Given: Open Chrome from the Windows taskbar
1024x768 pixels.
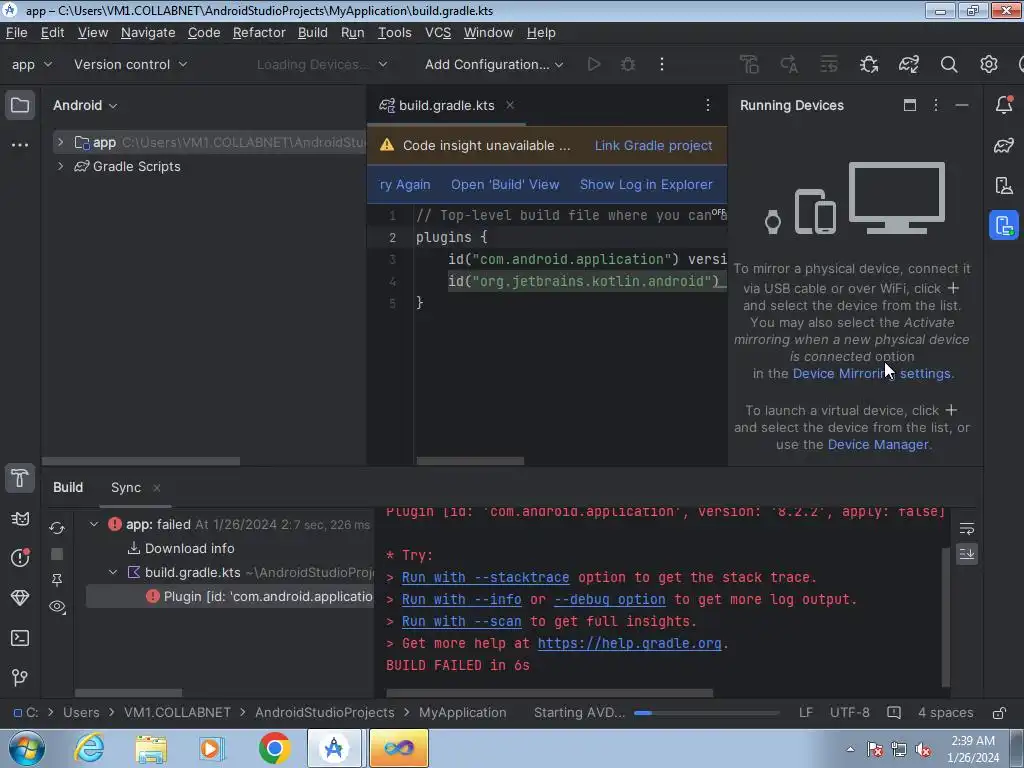Looking at the screenshot, I should (x=274, y=748).
